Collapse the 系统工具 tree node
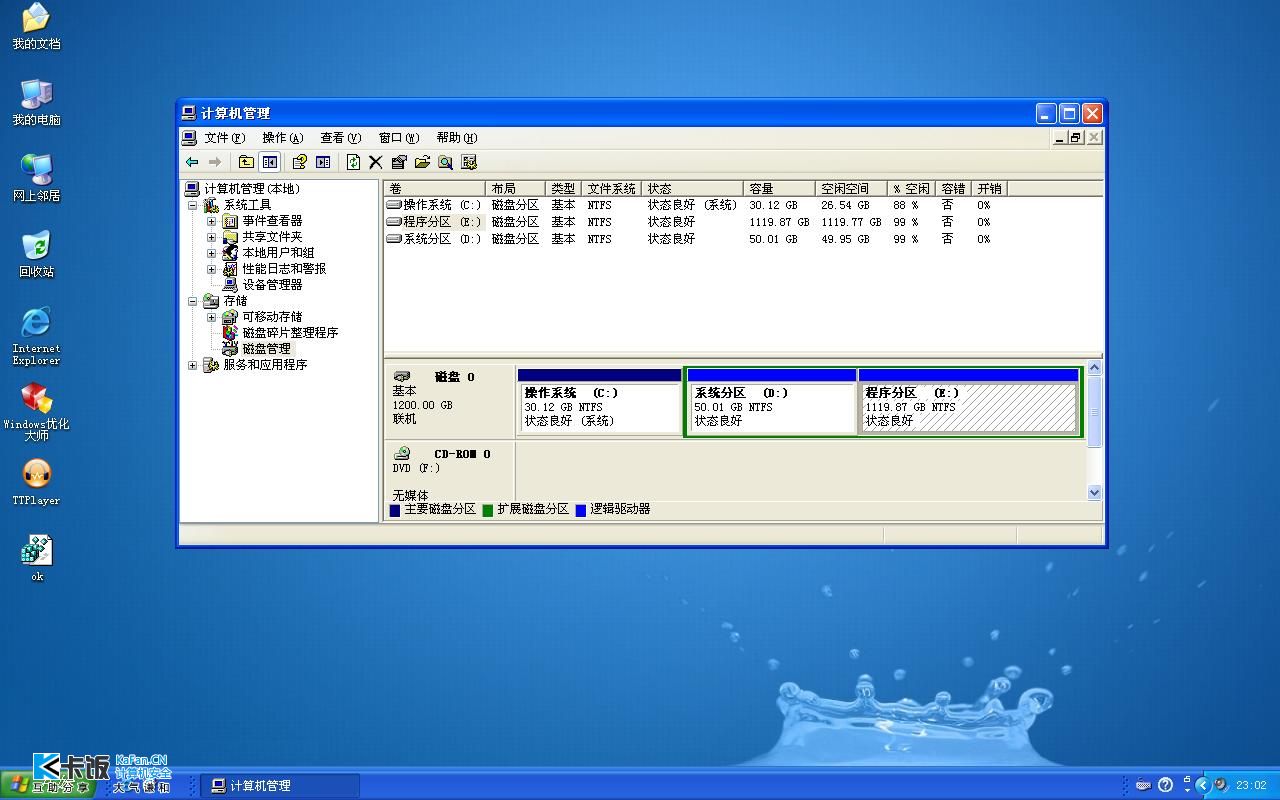 (193, 205)
